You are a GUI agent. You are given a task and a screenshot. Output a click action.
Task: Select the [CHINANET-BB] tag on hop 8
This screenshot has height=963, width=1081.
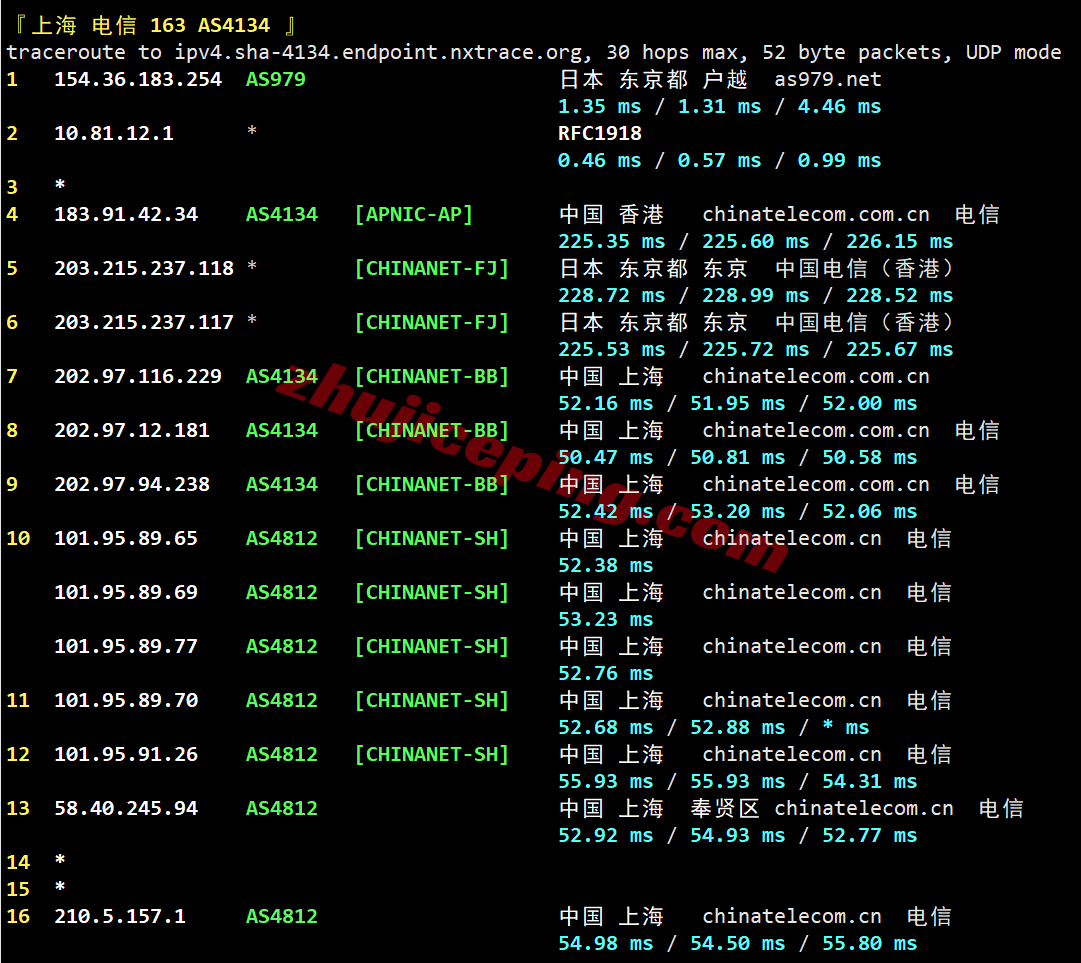[x=432, y=430]
